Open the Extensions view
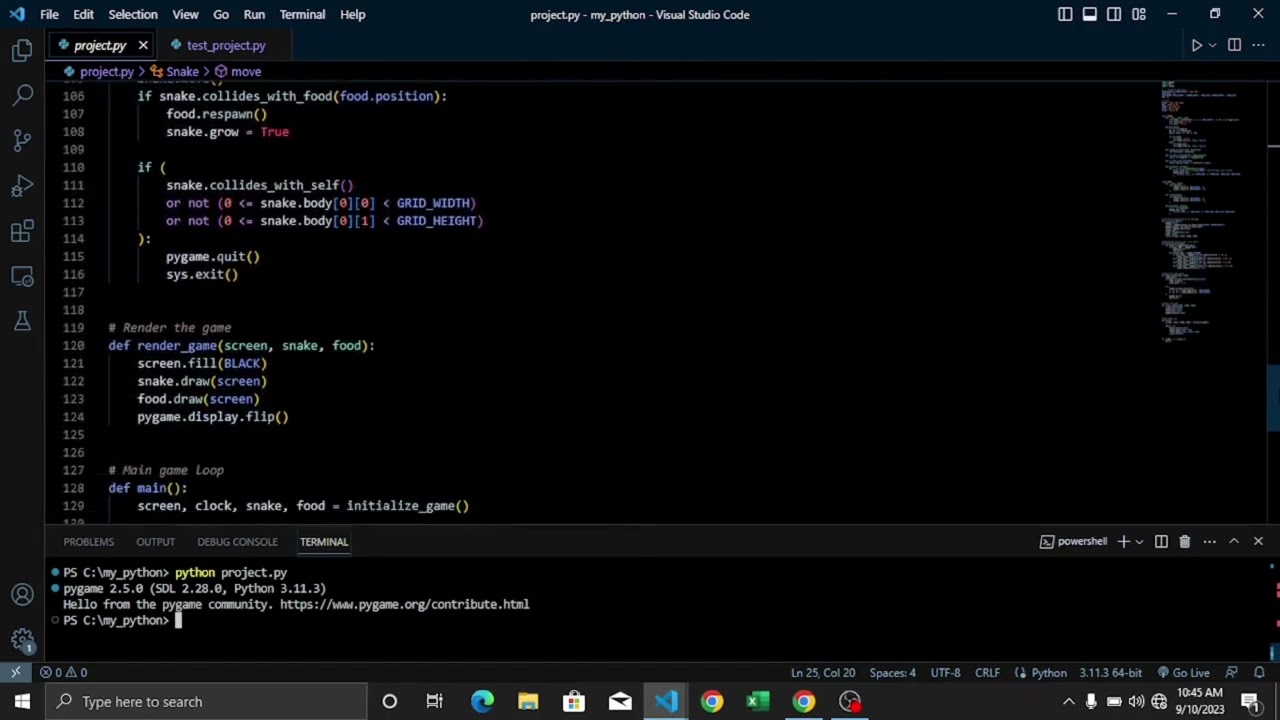1280x720 pixels. [22, 231]
